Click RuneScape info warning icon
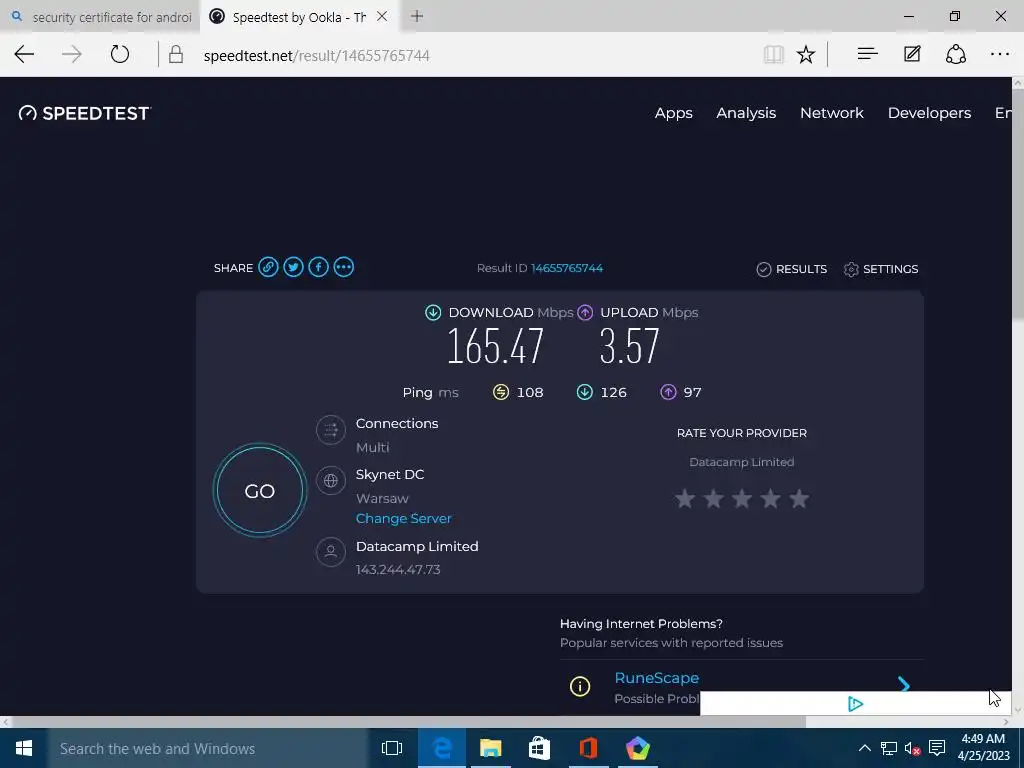 tap(580, 686)
